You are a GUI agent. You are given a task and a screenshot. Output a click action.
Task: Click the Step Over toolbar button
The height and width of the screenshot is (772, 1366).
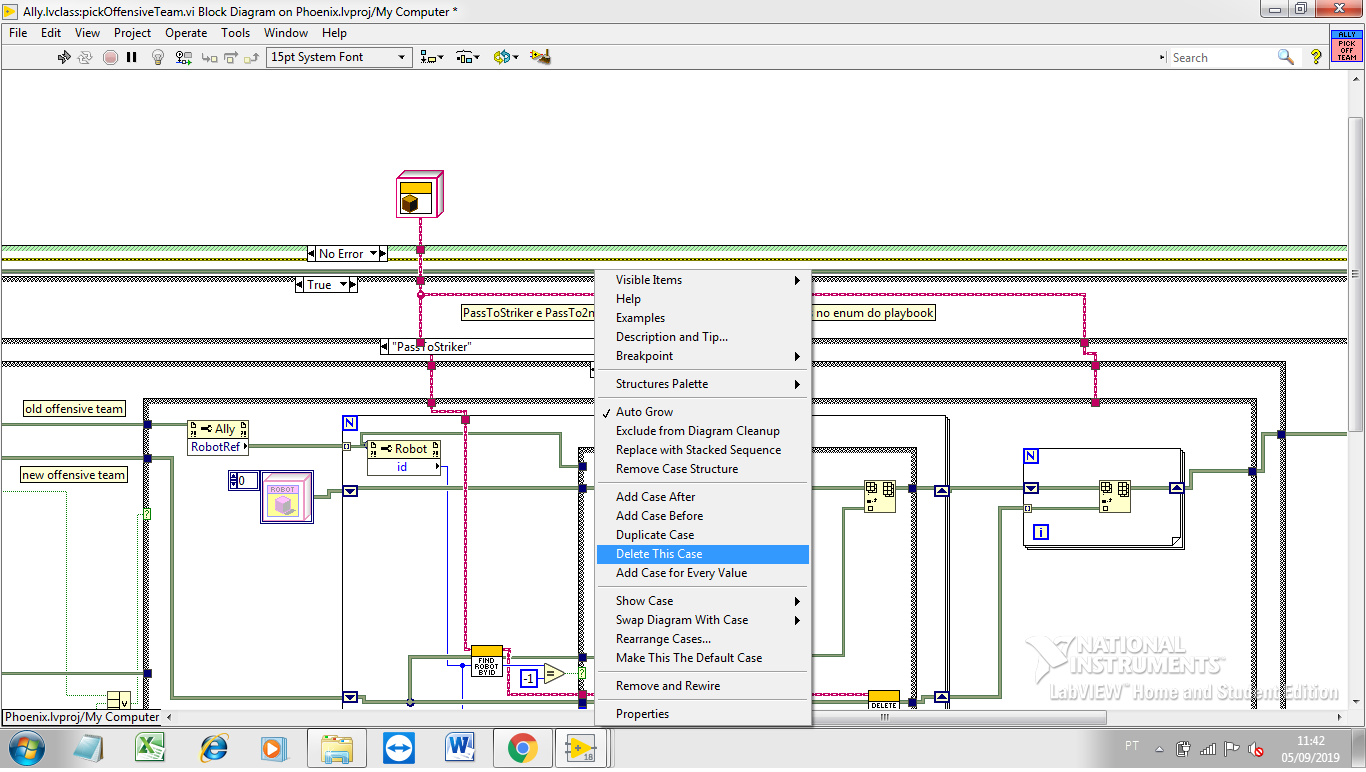pyautogui.click(x=230, y=58)
